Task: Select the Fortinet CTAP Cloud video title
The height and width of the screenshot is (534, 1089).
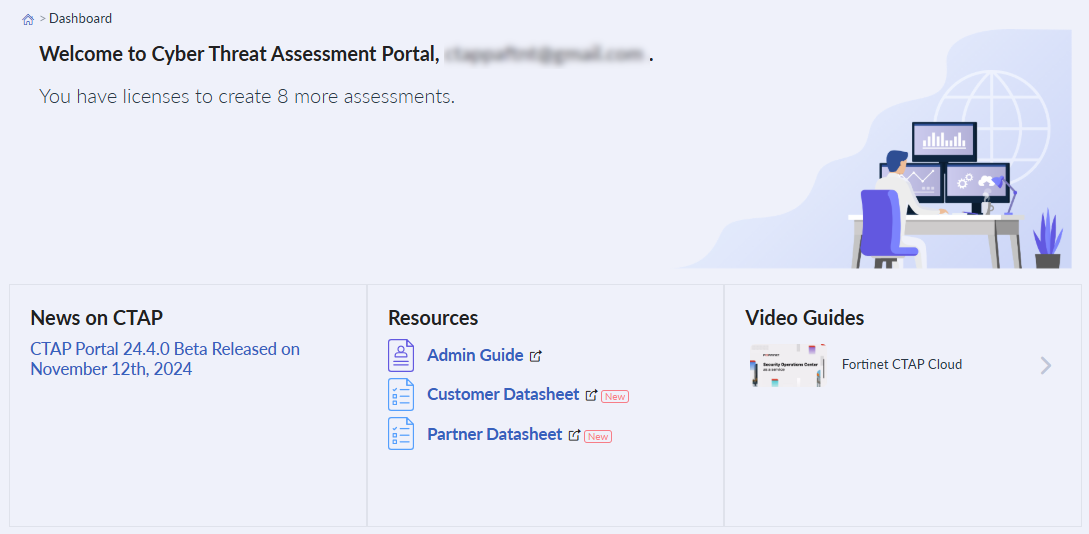Action: pos(901,365)
